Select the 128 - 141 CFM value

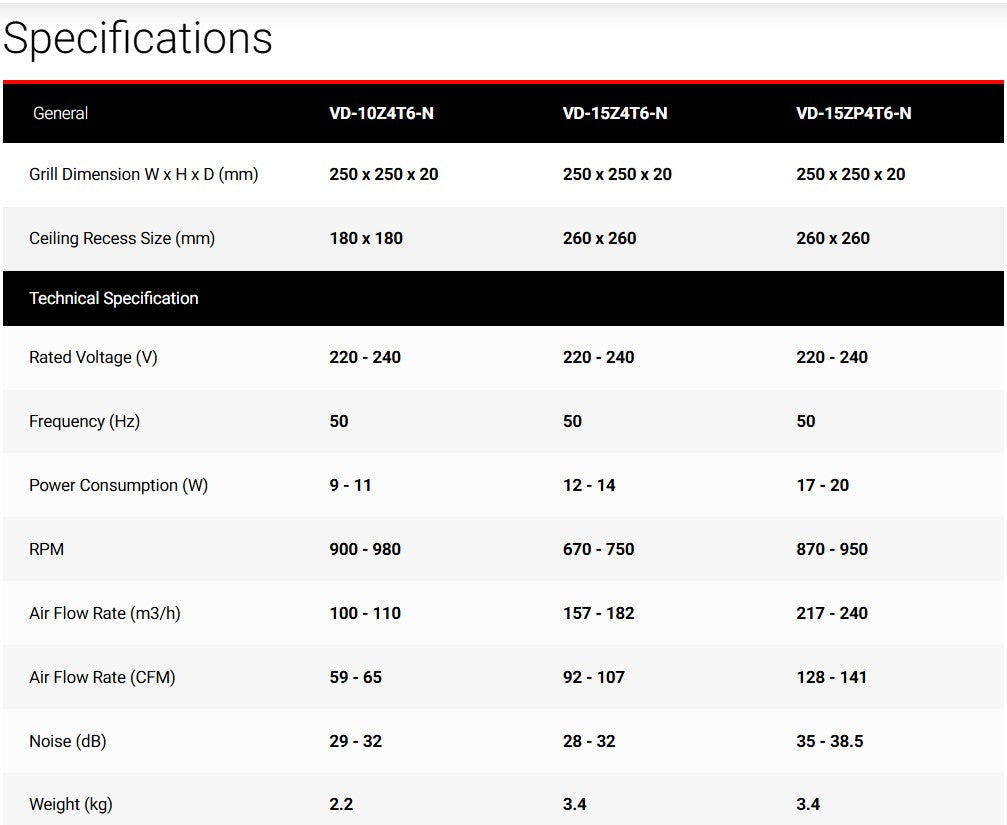[831, 677]
